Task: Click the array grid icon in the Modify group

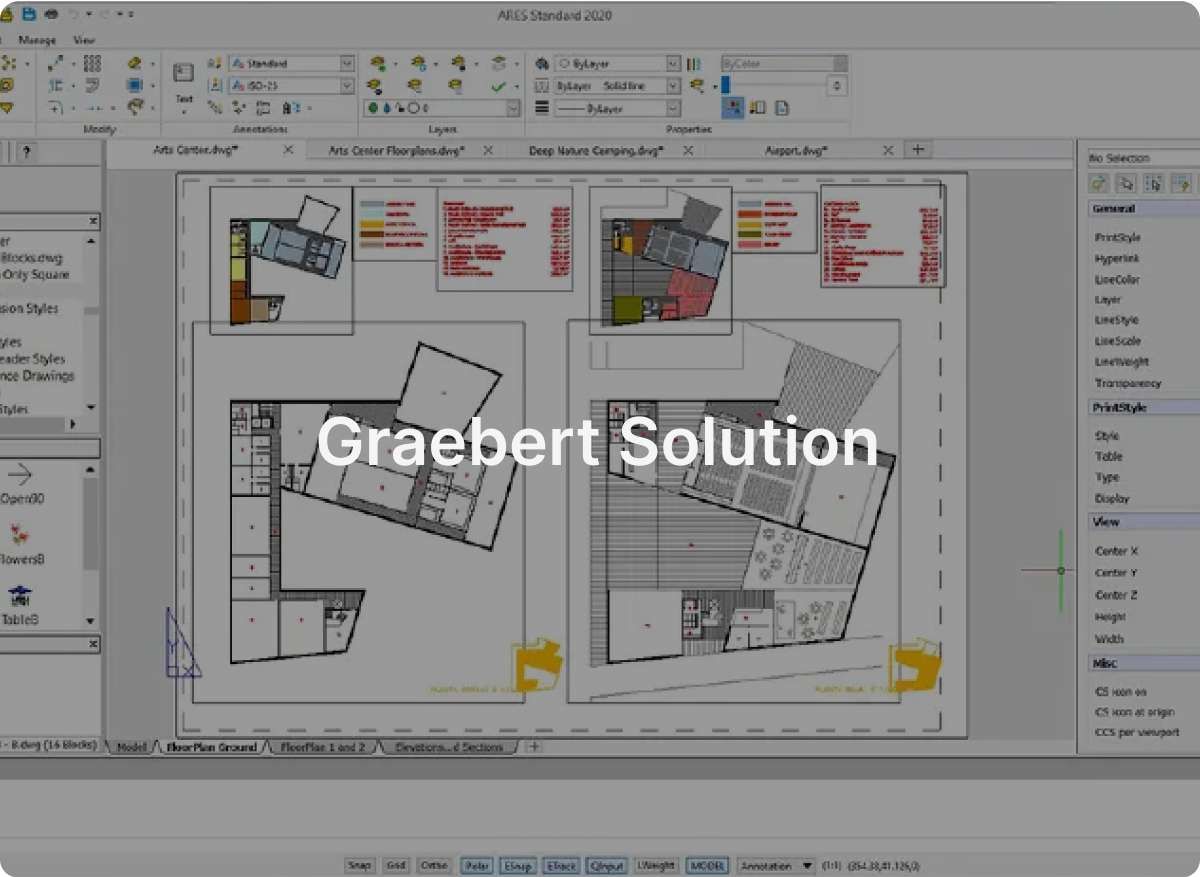Action: click(x=92, y=63)
